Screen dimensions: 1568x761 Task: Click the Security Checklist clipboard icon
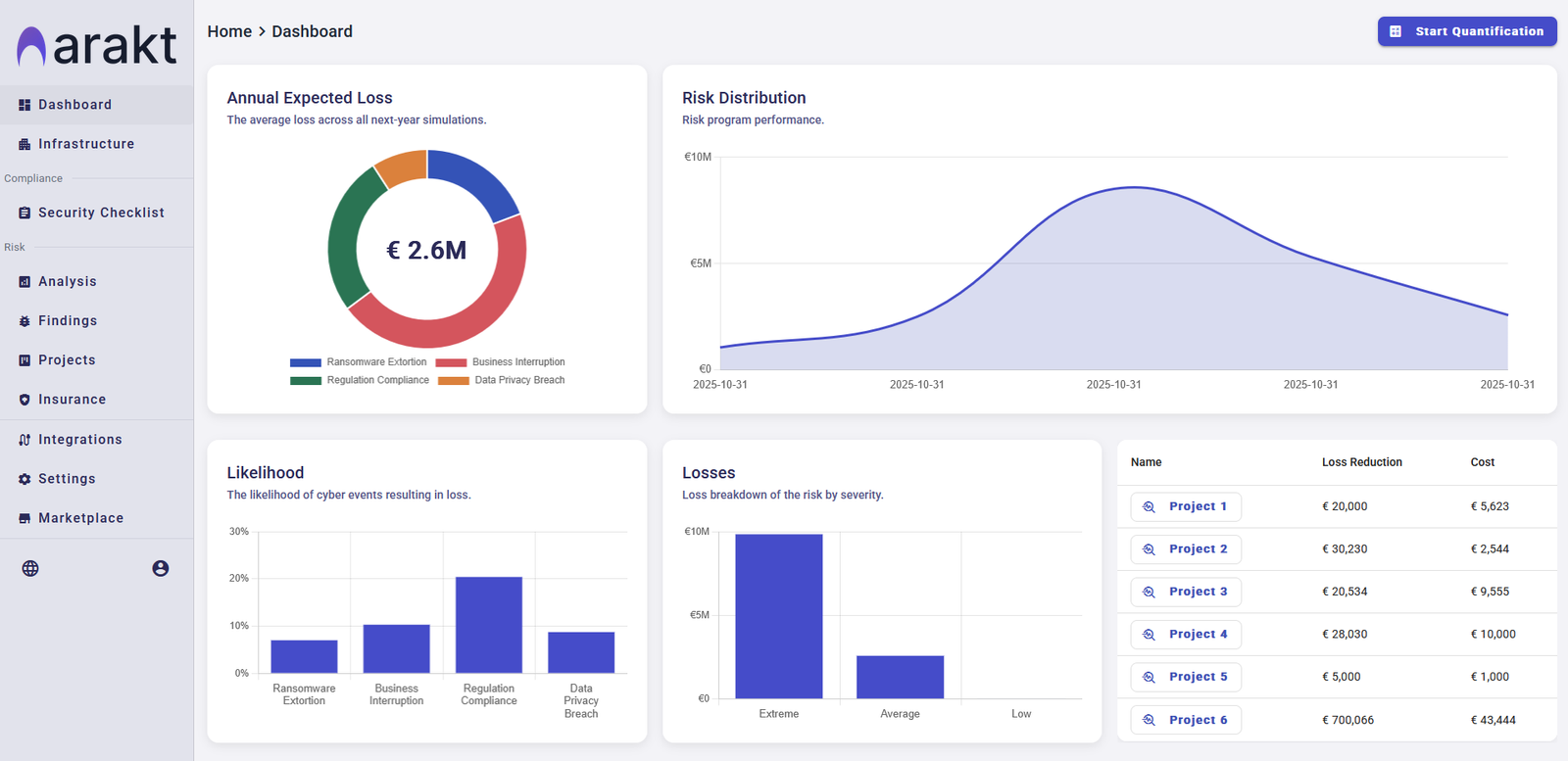(24, 213)
